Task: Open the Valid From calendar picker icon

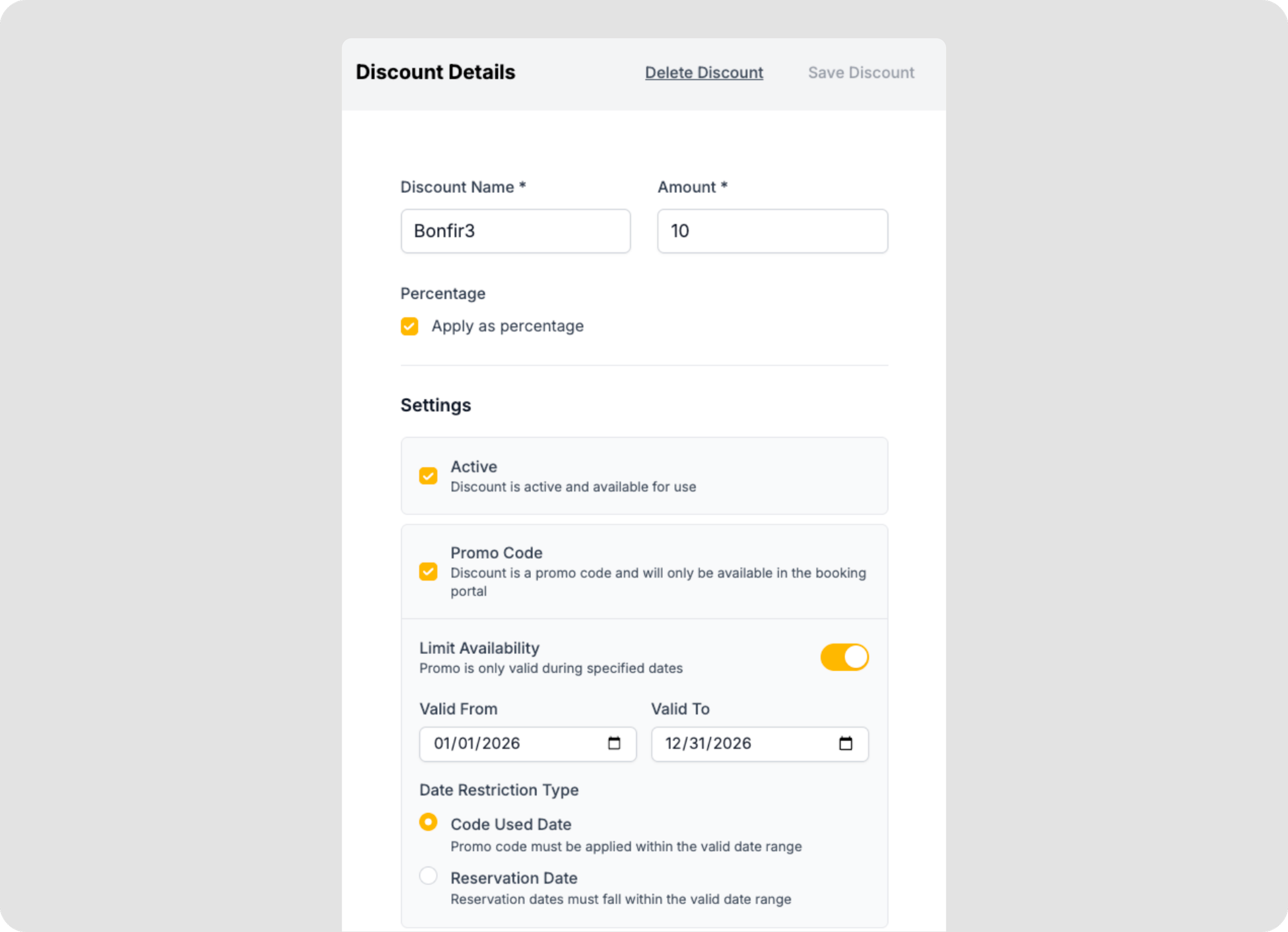Action: [614, 743]
